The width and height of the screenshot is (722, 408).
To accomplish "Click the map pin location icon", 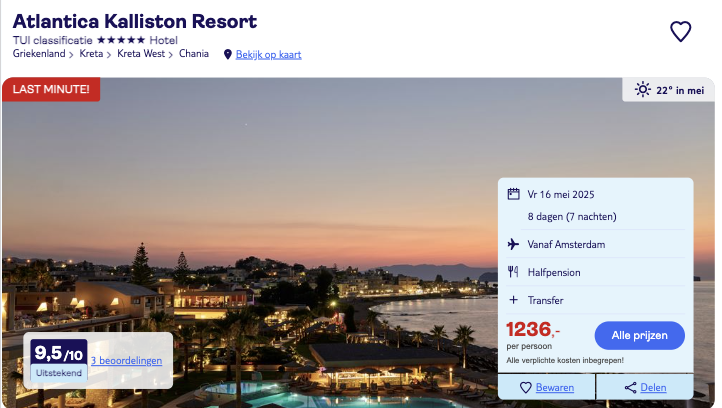I will click(227, 54).
